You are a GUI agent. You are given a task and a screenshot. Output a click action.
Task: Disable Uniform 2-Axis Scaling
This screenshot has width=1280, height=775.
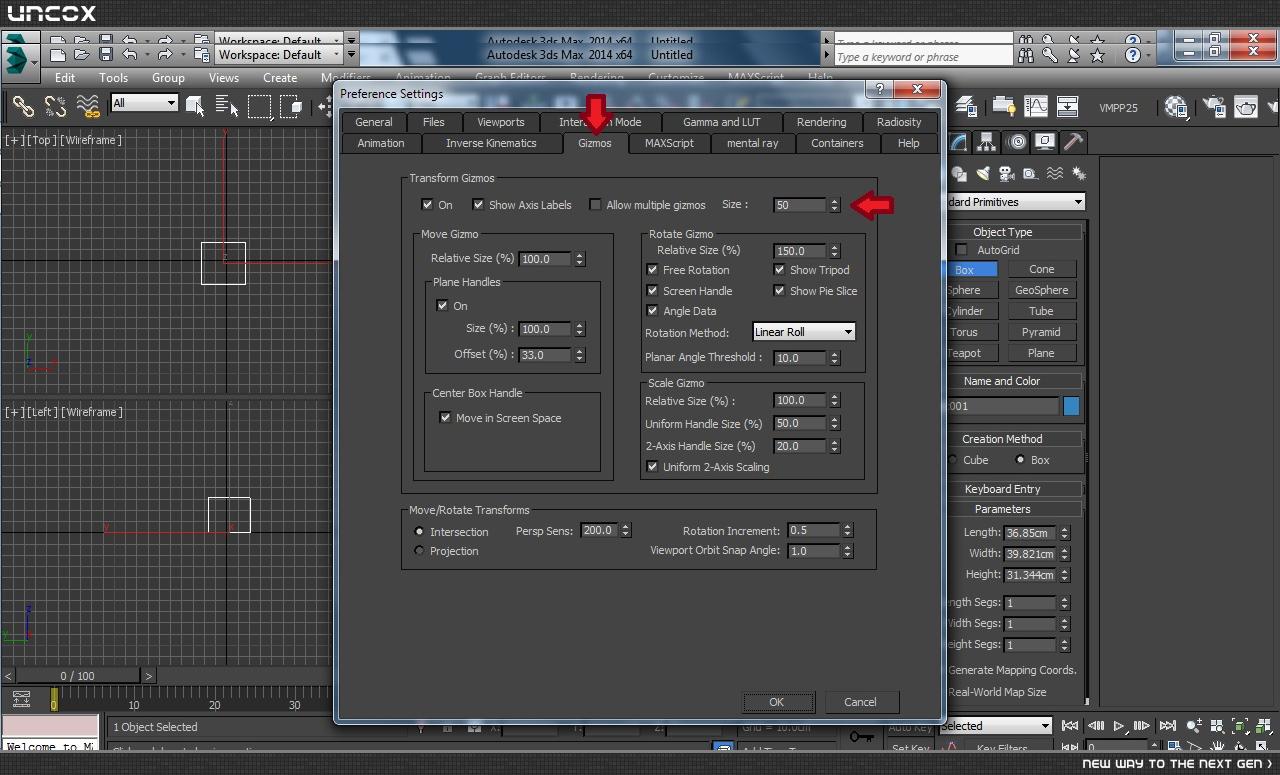click(652, 467)
